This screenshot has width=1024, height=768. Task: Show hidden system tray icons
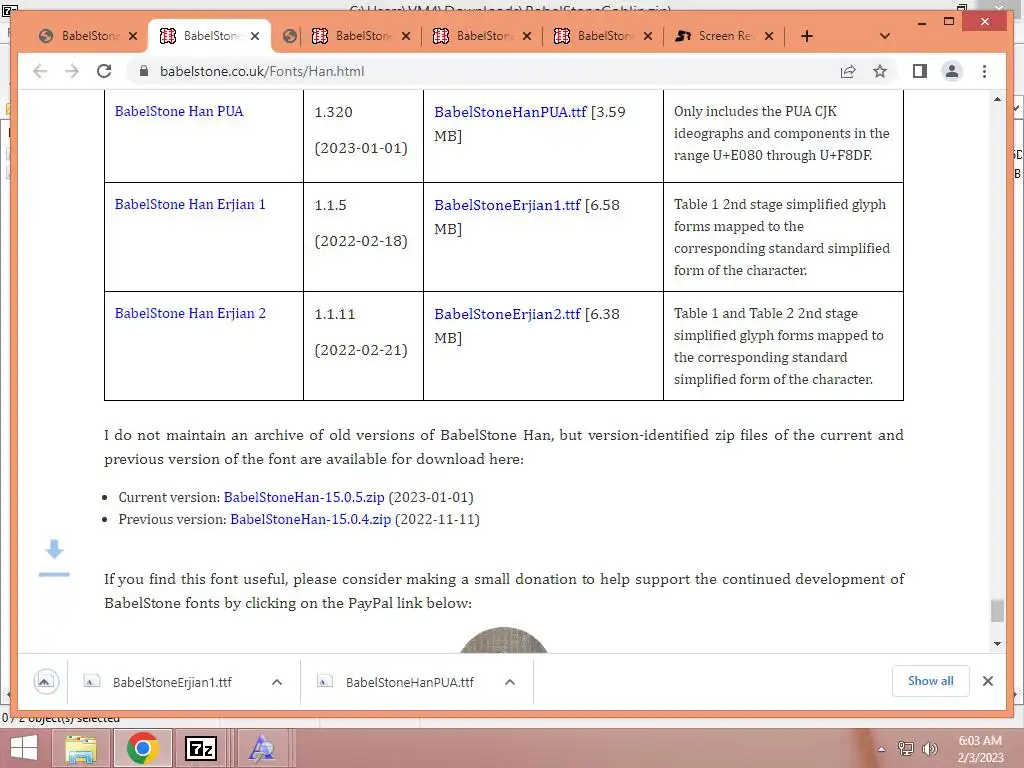click(x=882, y=749)
